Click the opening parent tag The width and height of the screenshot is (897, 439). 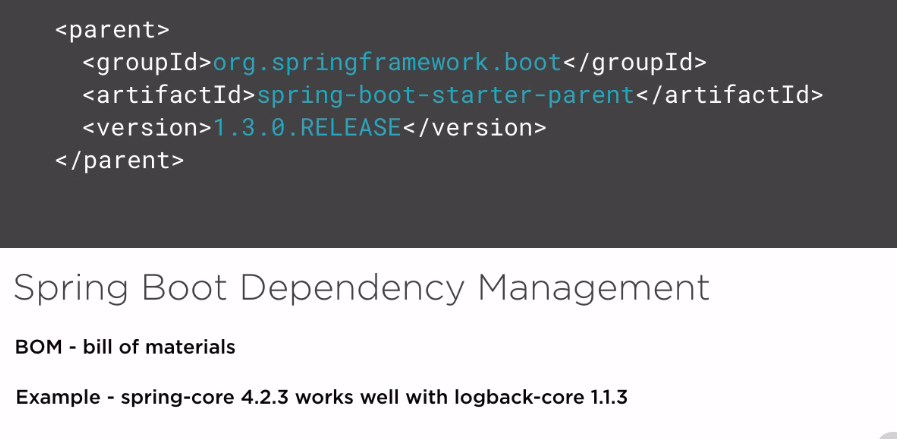point(111,29)
